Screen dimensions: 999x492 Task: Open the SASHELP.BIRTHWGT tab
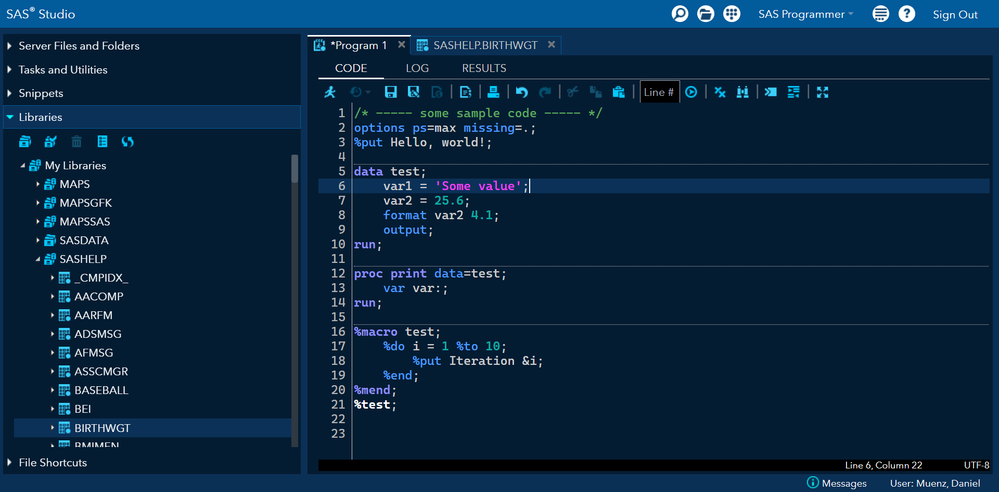click(484, 45)
